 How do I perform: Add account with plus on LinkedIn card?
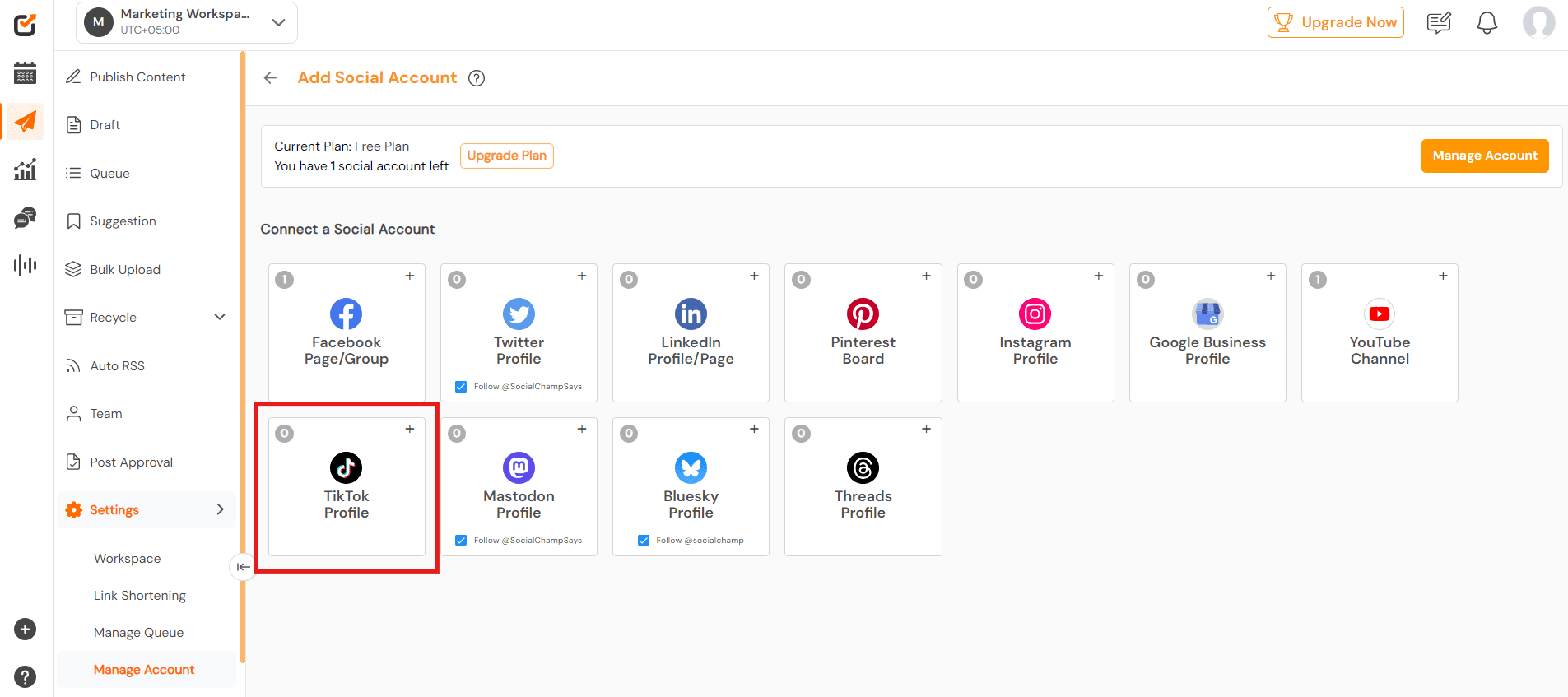754,276
